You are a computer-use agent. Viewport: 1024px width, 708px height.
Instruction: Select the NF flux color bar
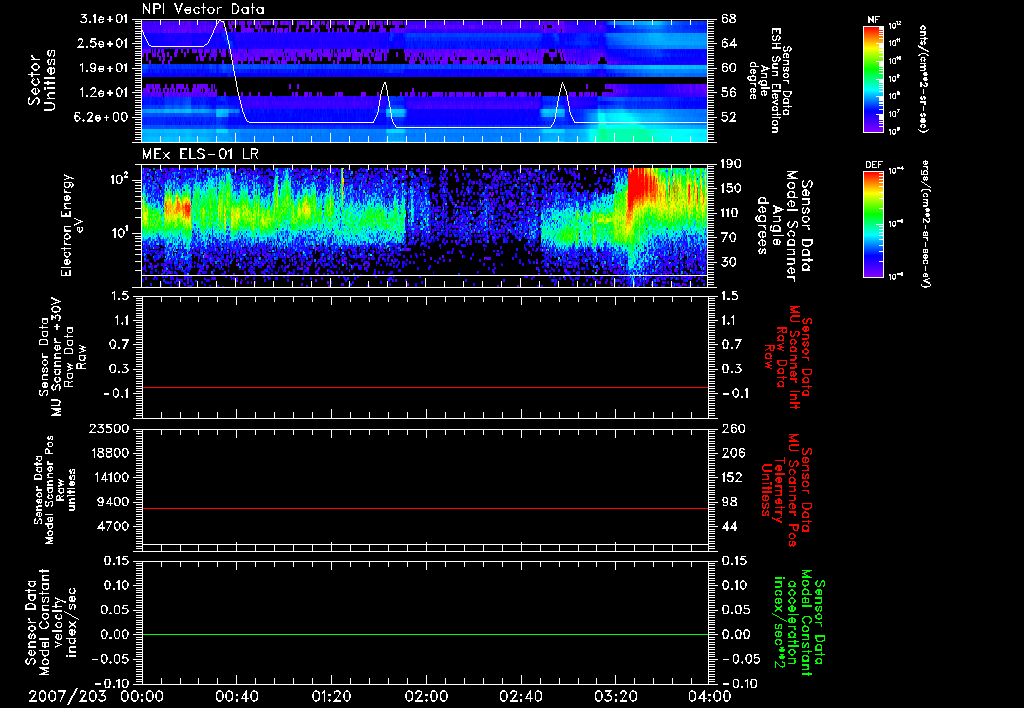pyautogui.click(x=874, y=79)
